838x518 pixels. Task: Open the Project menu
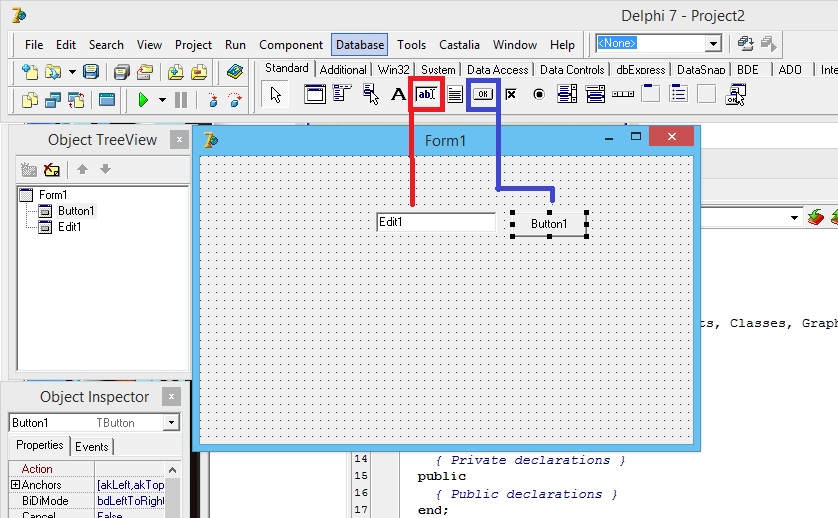[193, 45]
